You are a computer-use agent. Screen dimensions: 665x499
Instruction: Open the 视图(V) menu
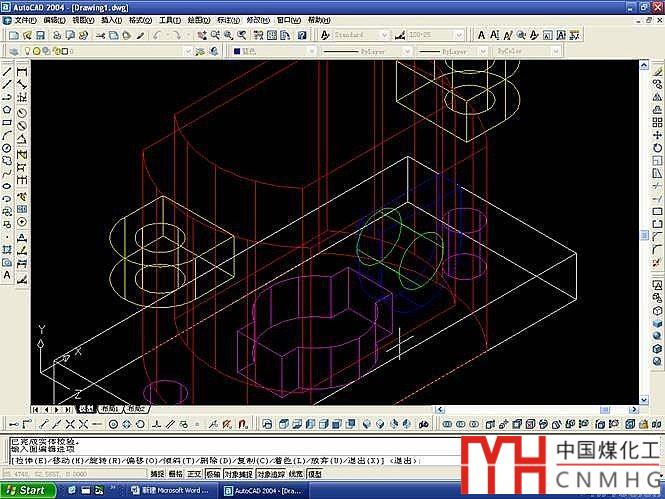click(x=83, y=20)
